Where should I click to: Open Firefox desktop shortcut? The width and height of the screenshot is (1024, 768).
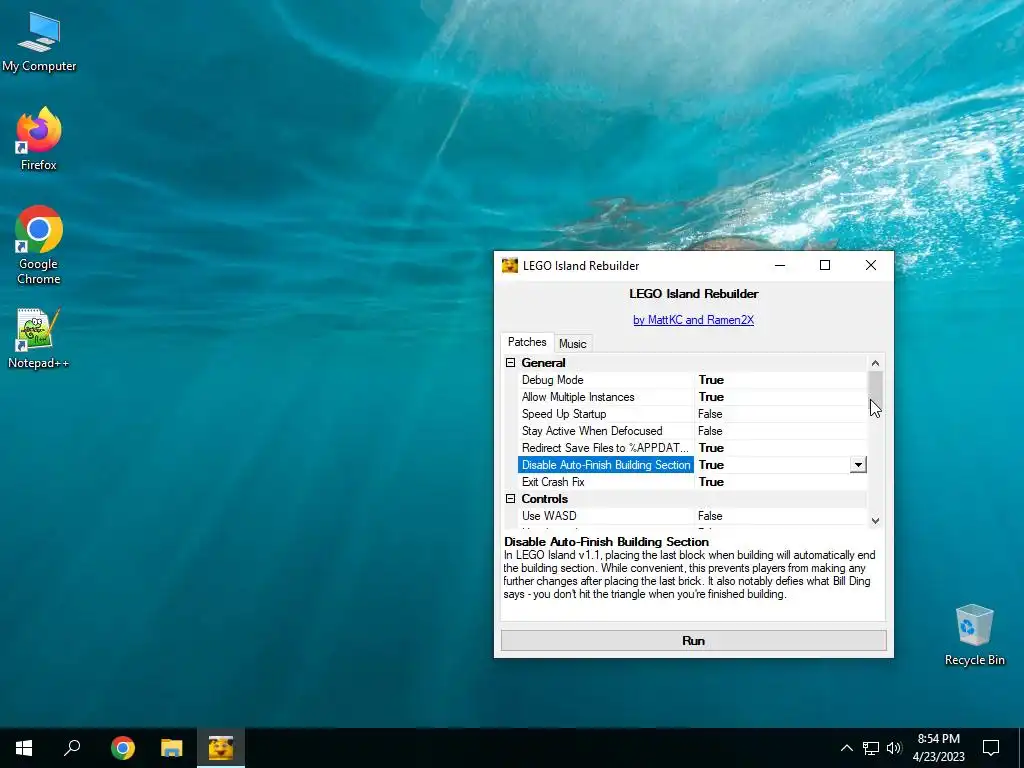39,139
